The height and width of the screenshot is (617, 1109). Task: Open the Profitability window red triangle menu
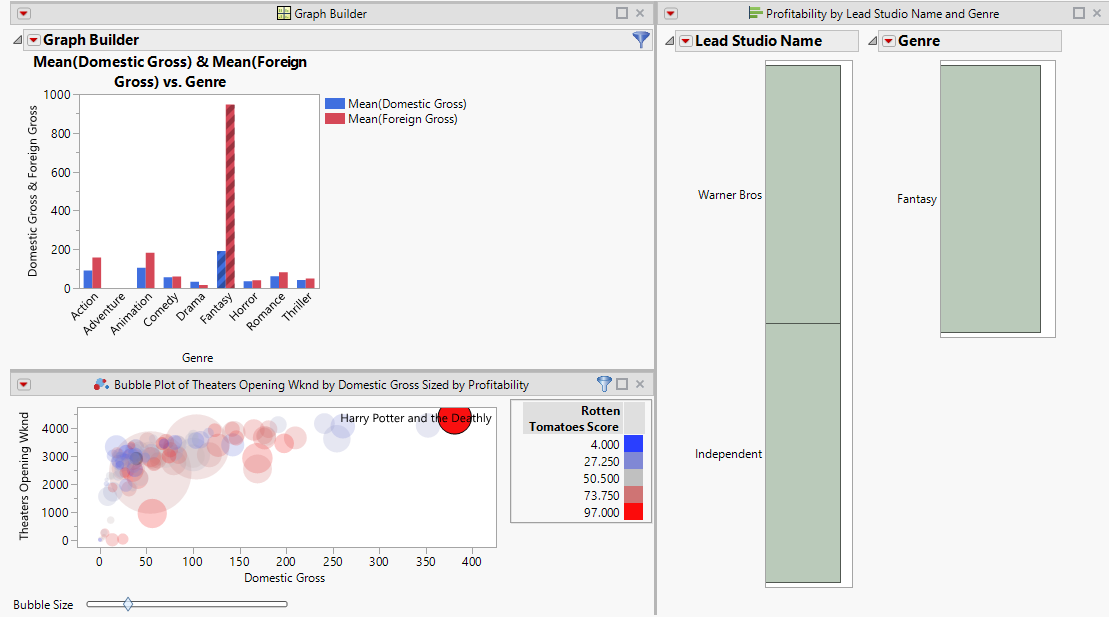[671, 14]
